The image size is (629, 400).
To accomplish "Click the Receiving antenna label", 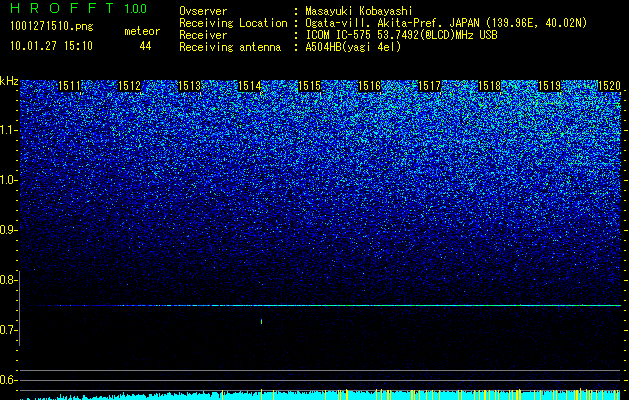I will coord(230,47).
